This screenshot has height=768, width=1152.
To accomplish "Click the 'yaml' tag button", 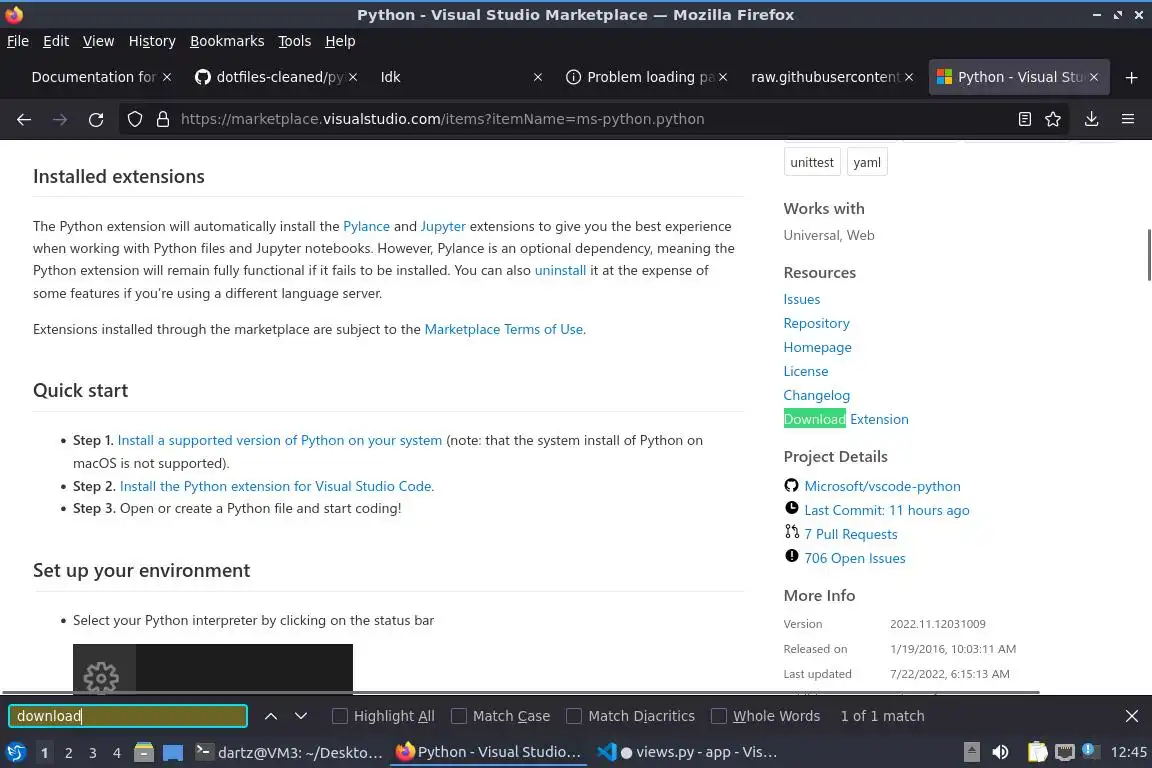I will tap(867, 162).
